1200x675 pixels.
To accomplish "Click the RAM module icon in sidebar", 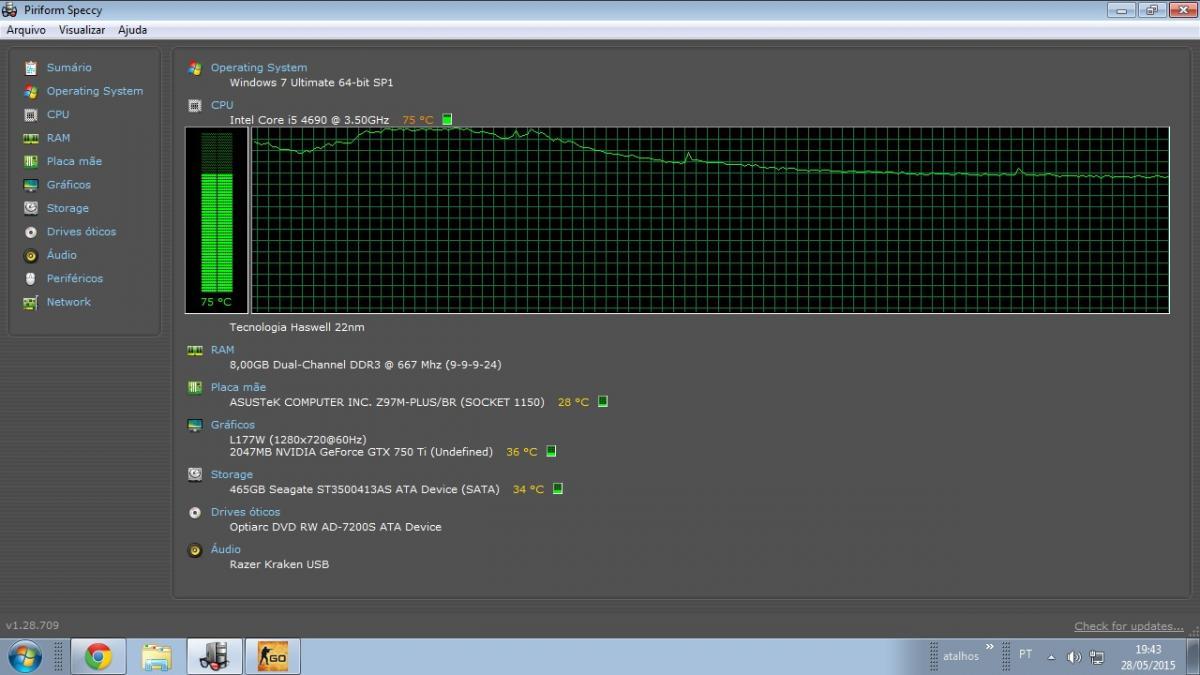I will 30,138.
